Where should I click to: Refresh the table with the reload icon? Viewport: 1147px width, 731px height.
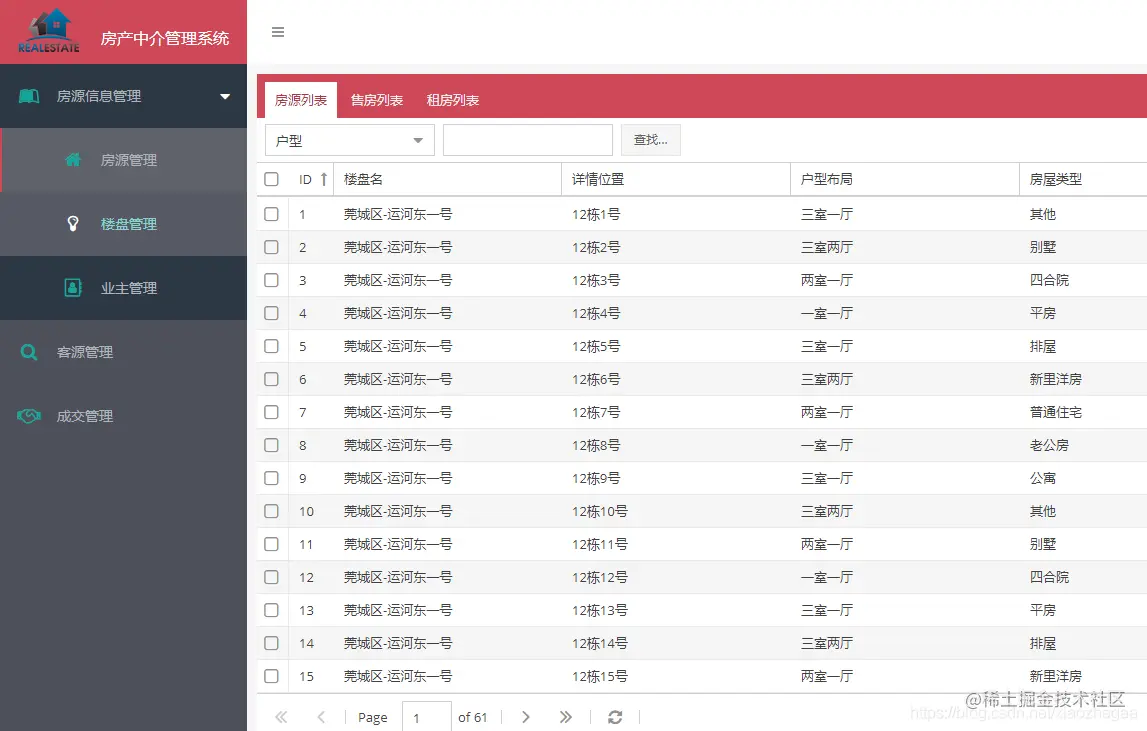tap(614, 716)
